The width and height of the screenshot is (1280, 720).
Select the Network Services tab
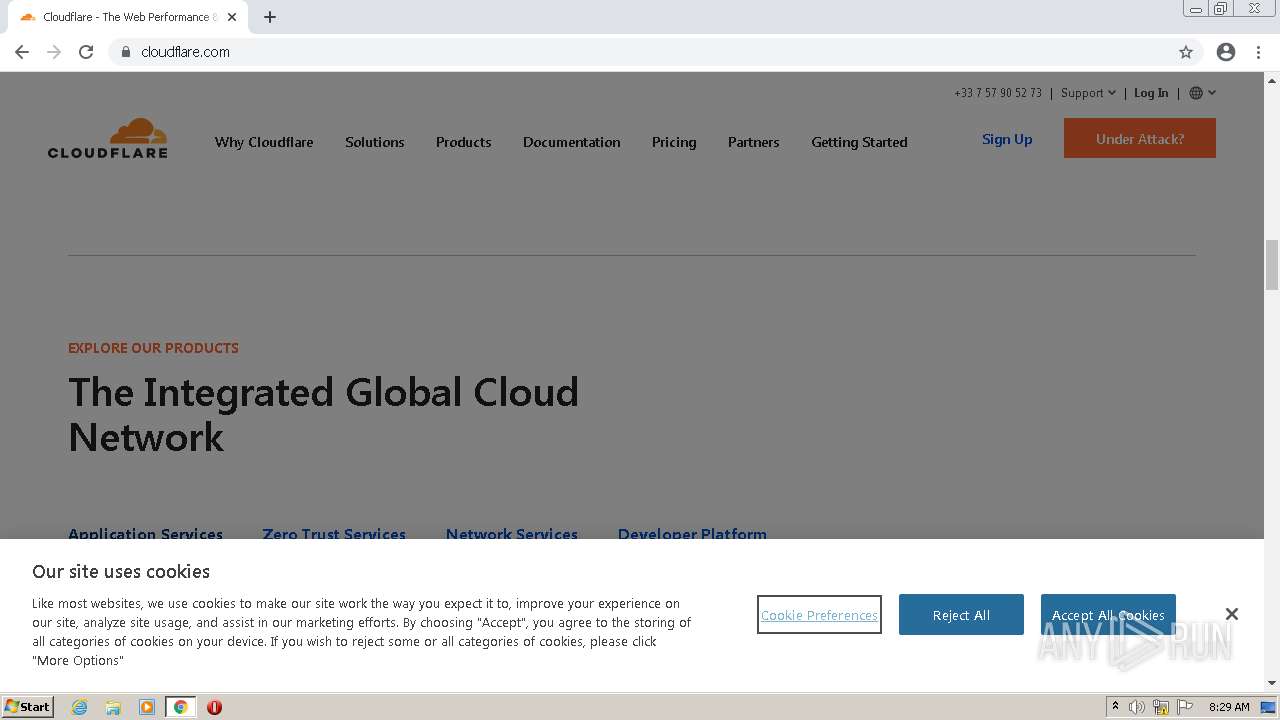click(512, 534)
